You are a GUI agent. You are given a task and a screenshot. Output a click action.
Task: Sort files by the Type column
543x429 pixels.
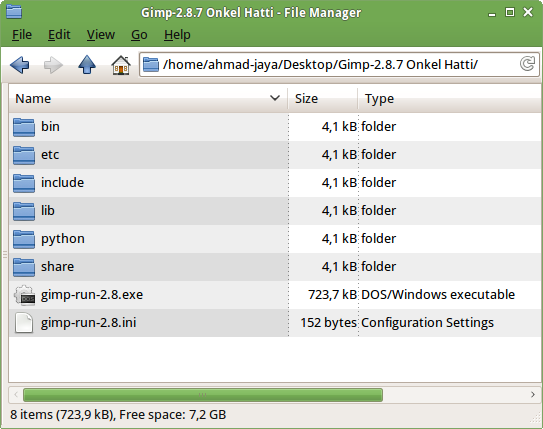450,99
